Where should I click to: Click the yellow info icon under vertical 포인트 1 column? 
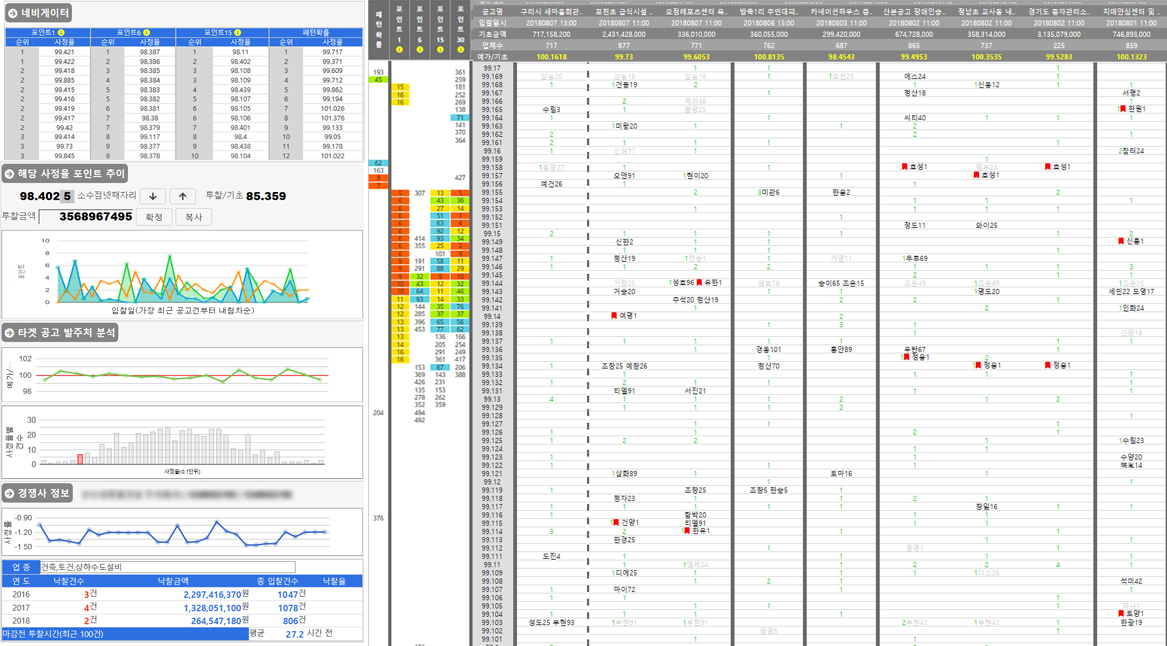pos(400,50)
